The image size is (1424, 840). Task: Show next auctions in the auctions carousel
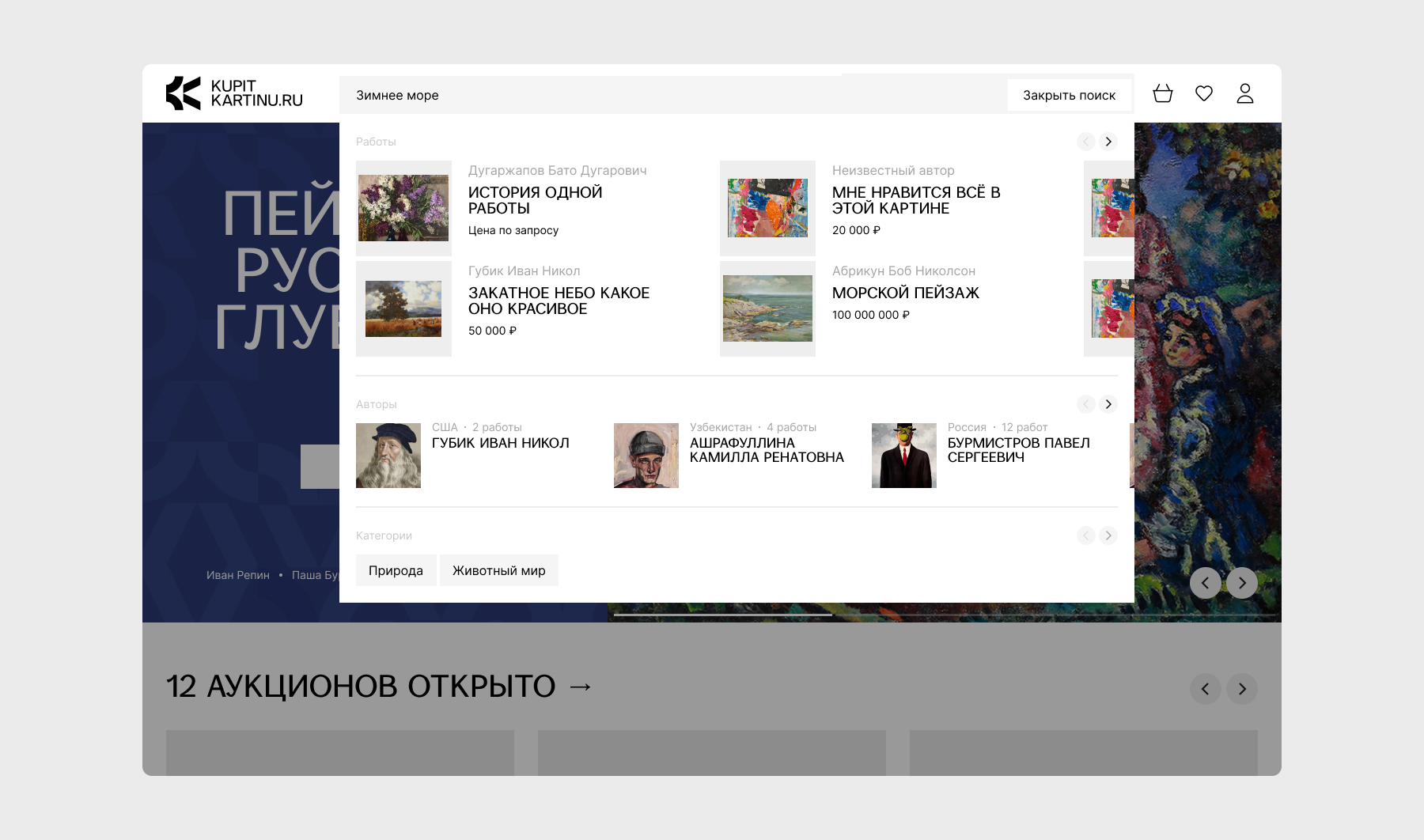point(1242,689)
